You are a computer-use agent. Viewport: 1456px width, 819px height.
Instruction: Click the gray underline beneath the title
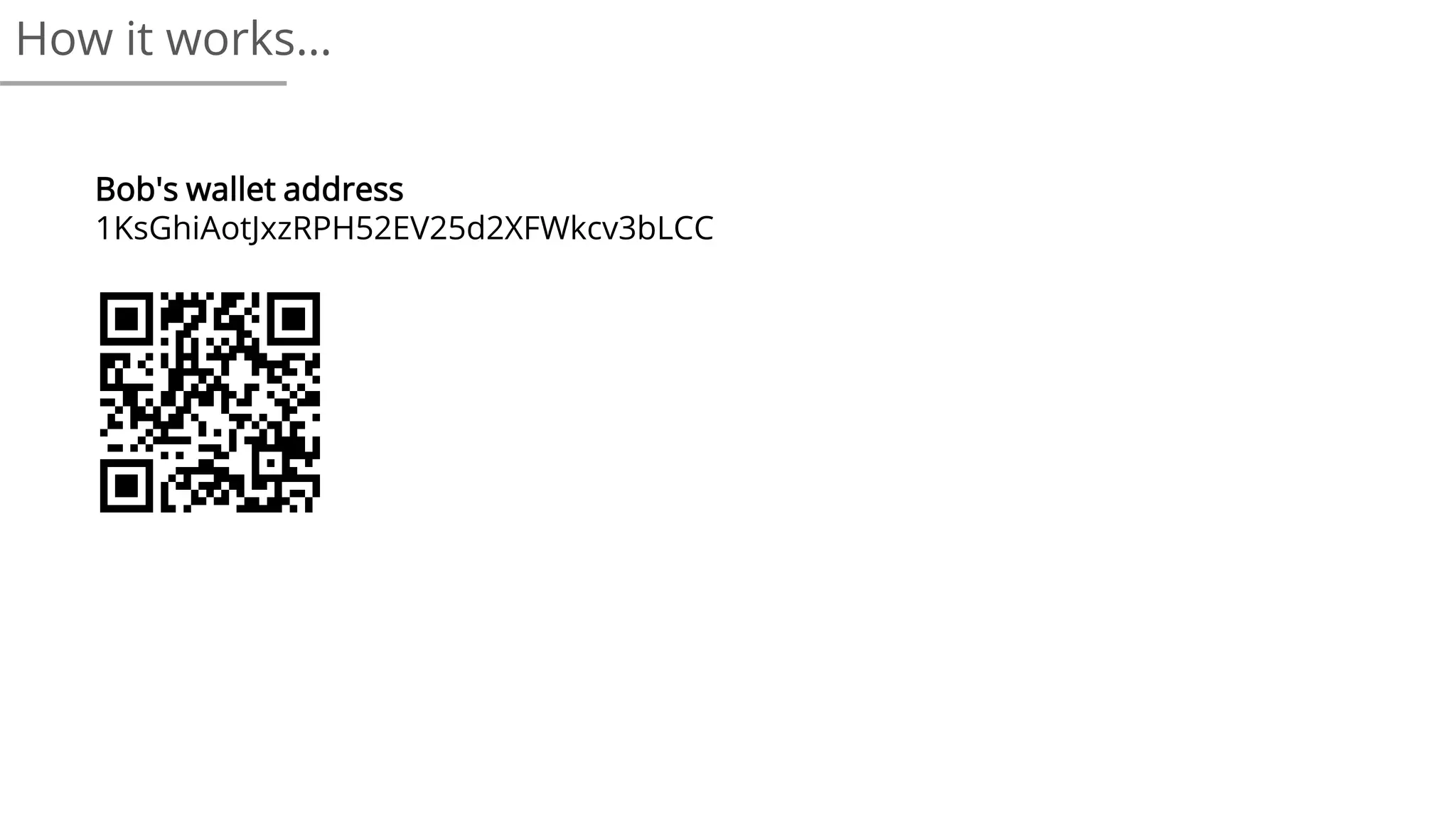143,83
